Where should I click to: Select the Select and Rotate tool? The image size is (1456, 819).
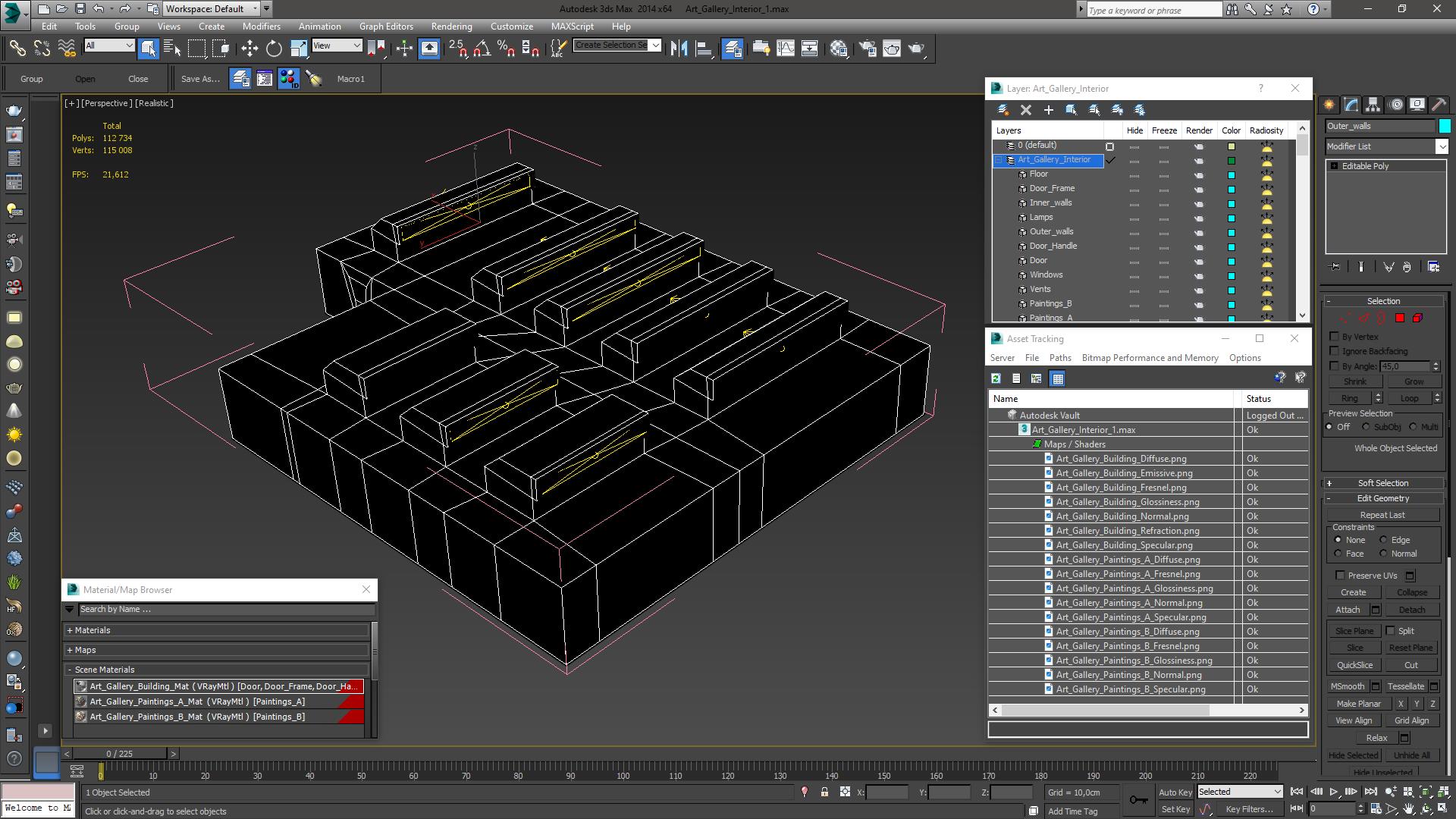point(274,49)
